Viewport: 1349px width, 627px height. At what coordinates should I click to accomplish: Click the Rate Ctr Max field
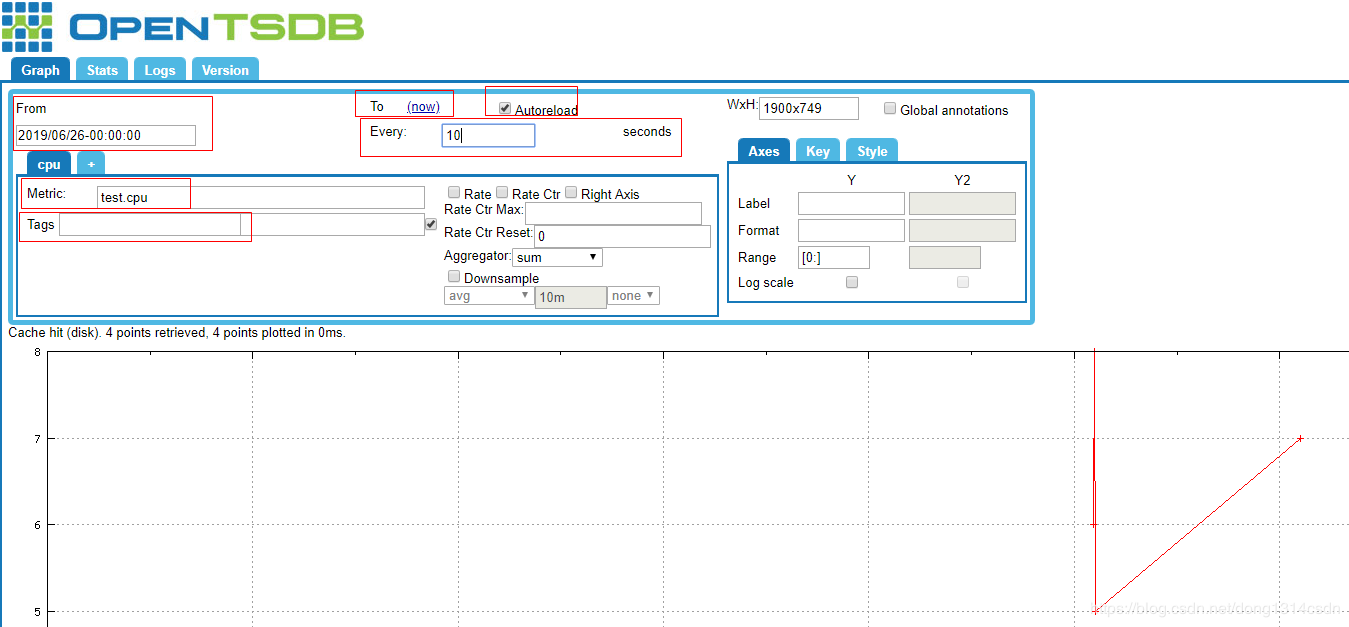click(613, 213)
